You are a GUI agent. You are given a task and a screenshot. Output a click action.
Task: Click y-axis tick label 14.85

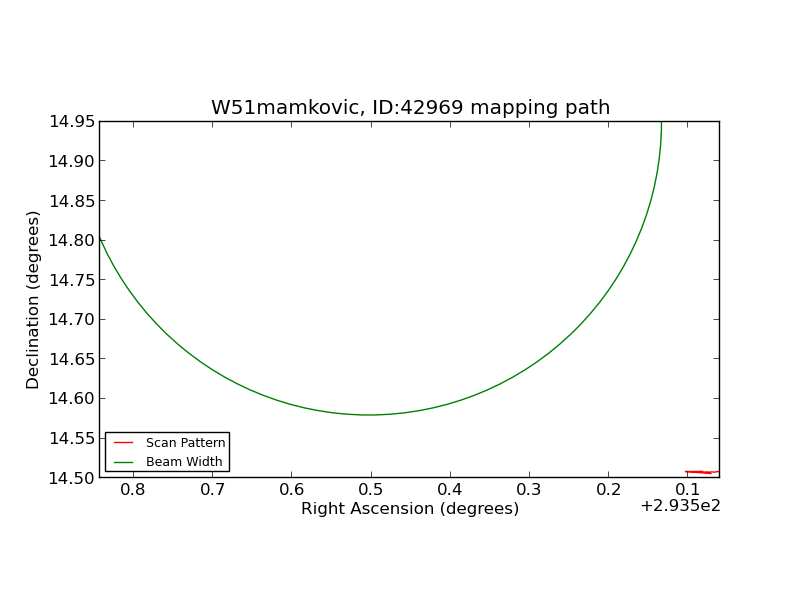72,201
